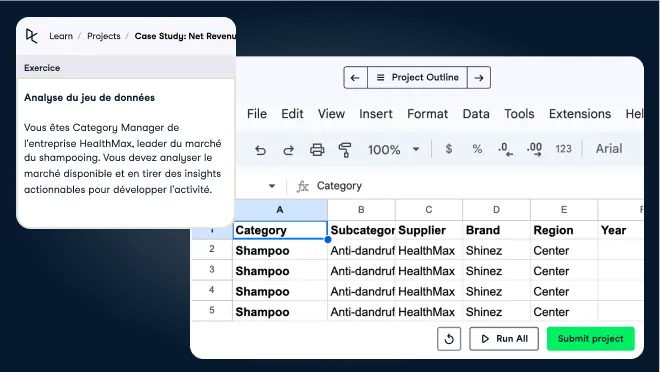Go to next step with right arrow
This screenshot has height=372, width=660.
tap(479, 77)
